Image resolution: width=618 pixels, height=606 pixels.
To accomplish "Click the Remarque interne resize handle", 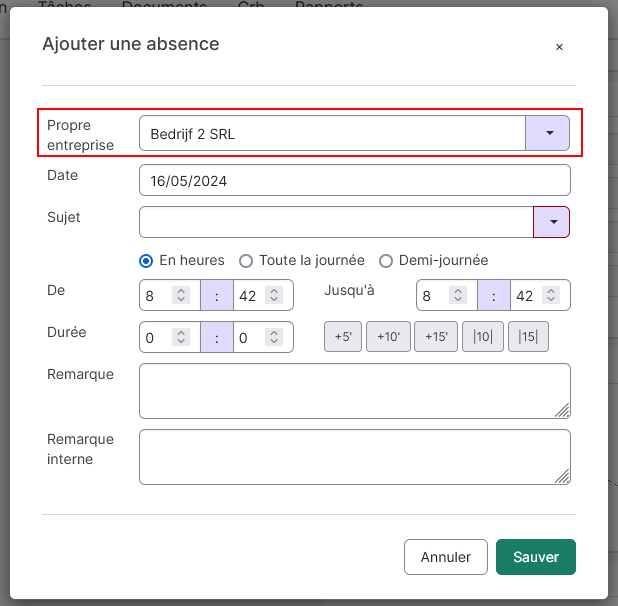I will (563, 477).
